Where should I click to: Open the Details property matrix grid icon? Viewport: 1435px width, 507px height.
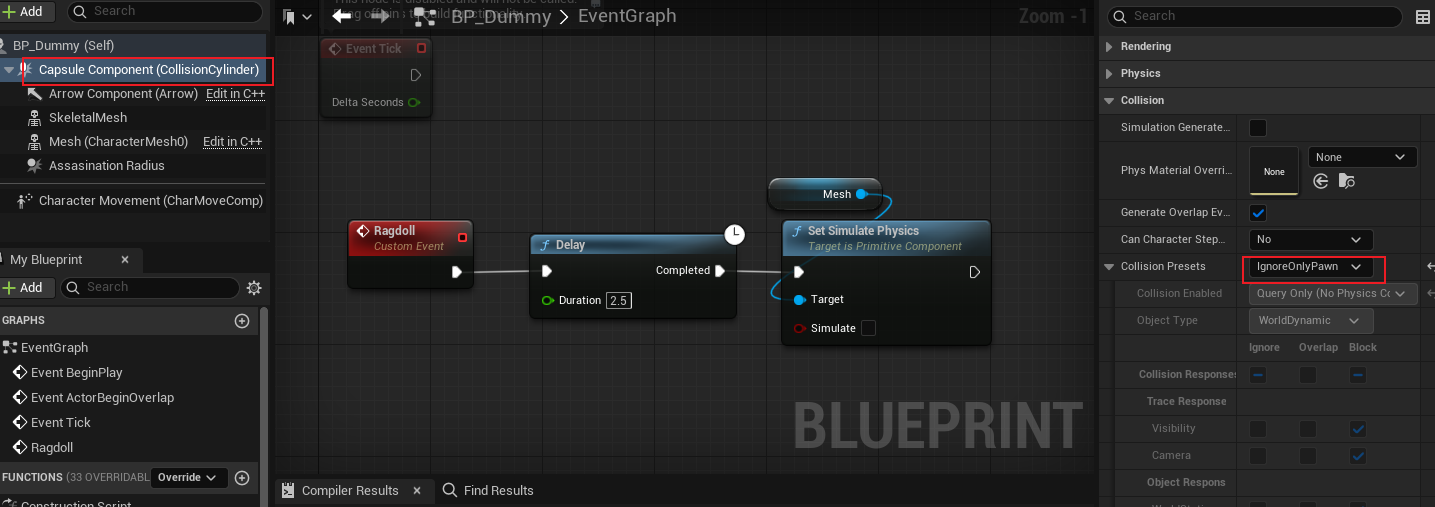[1423, 17]
